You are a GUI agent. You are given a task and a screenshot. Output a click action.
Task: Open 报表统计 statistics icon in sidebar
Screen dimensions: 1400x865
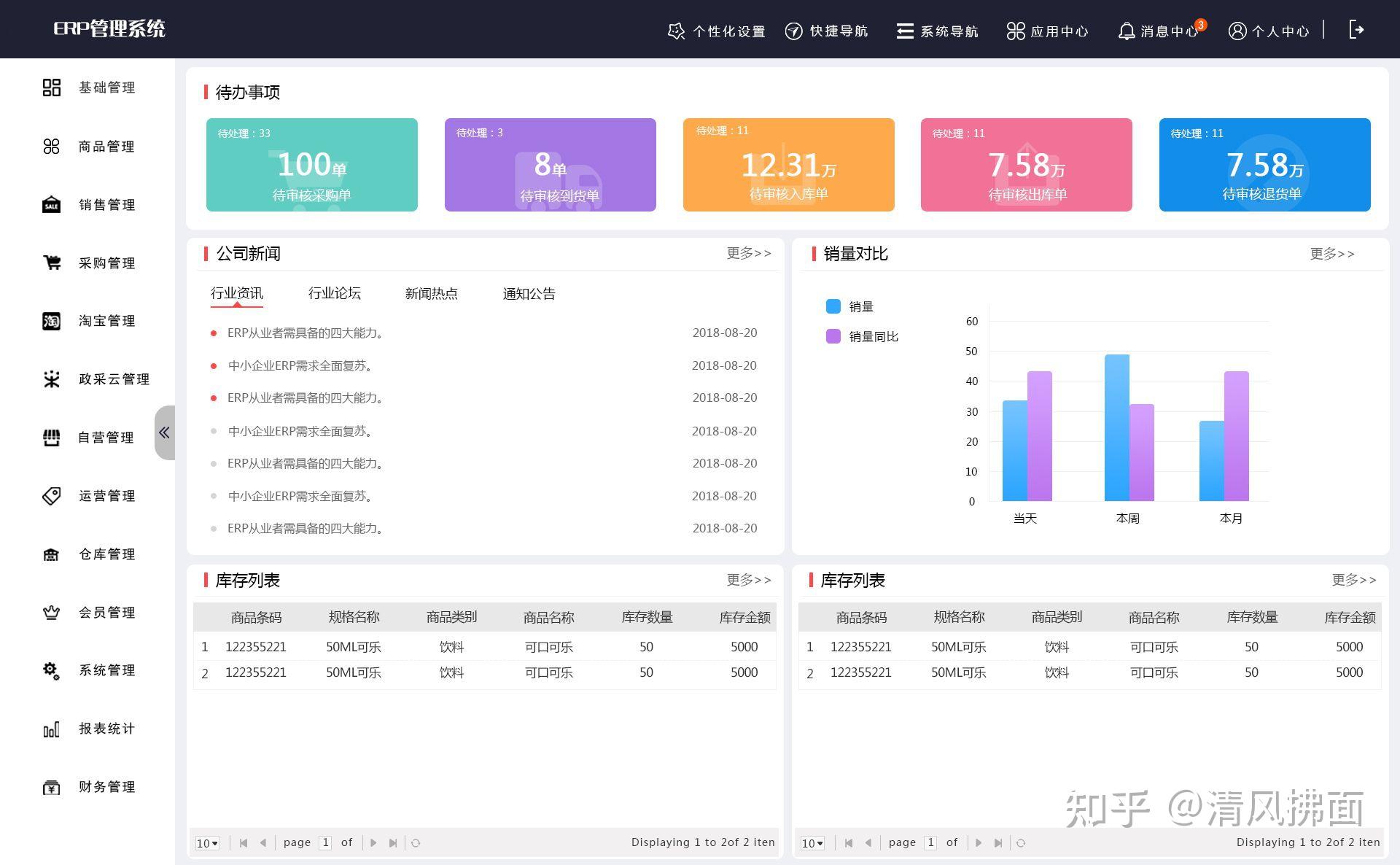51,729
